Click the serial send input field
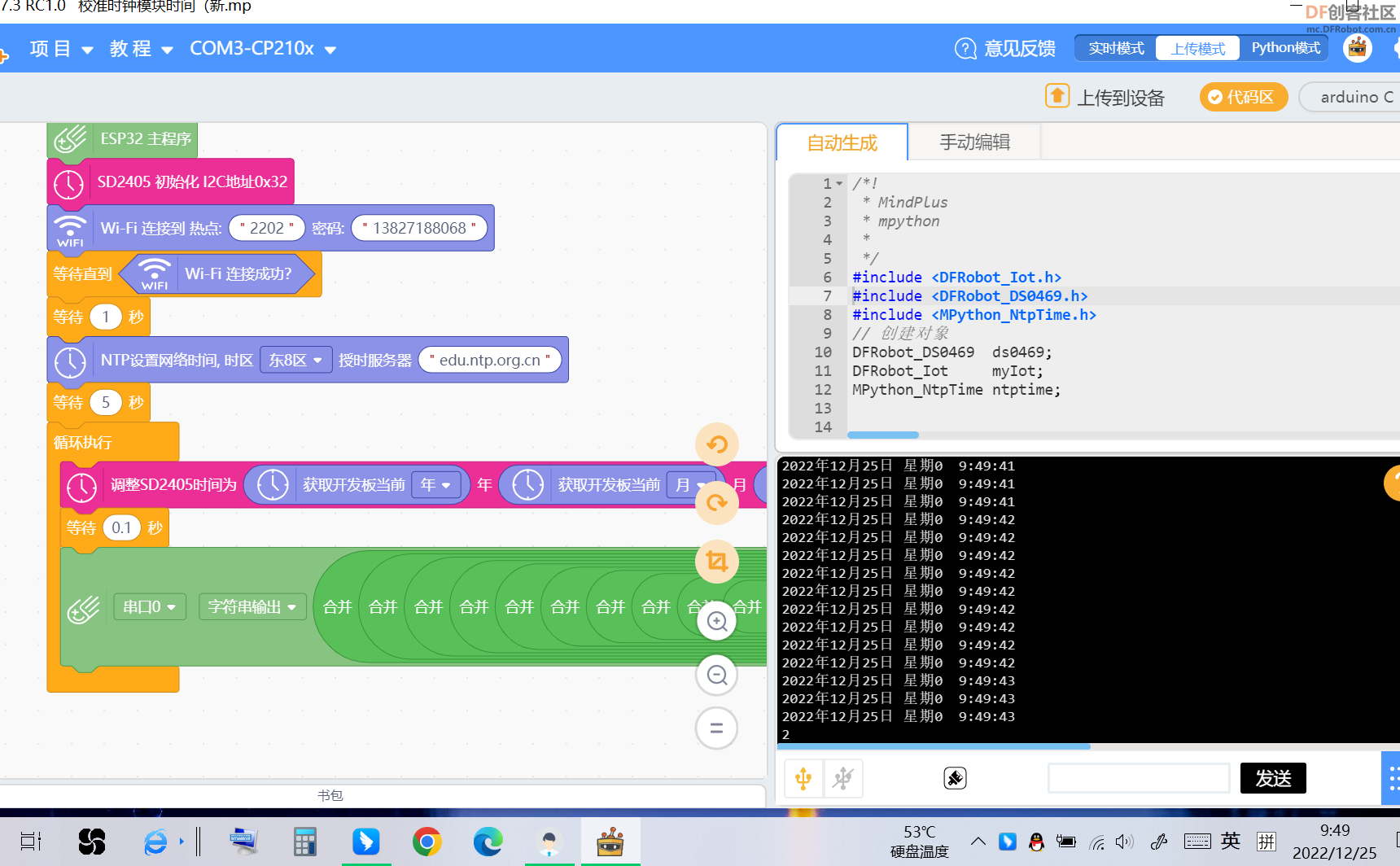The height and width of the screenshot is (866, 1400). (x=1139, y=778)
